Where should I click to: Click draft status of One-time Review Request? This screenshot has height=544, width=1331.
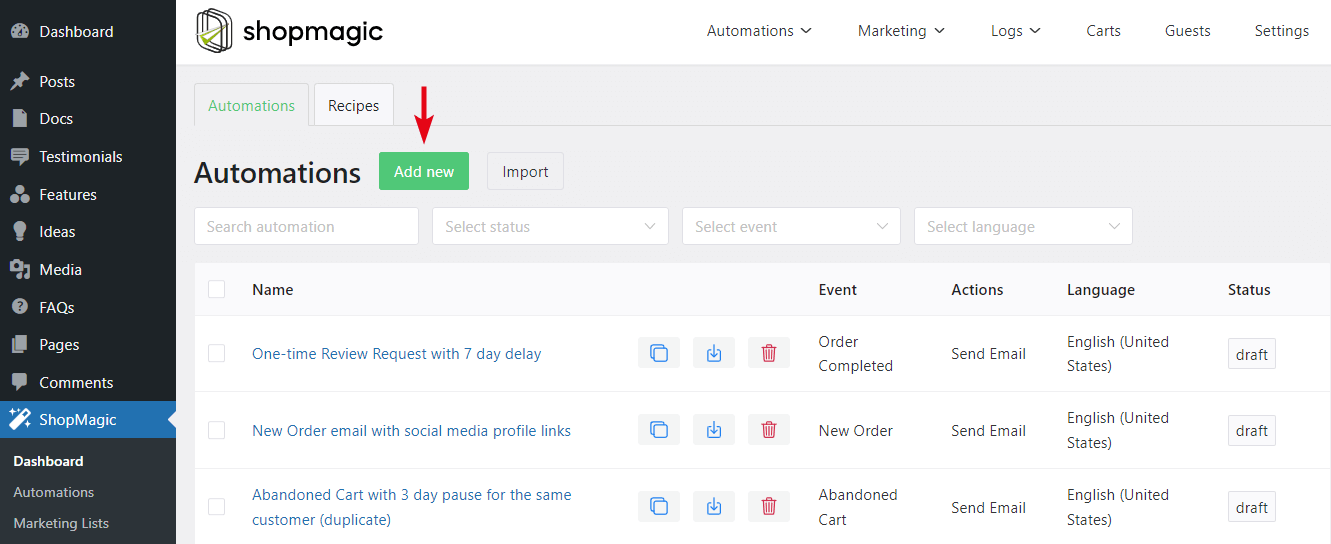pos(1252,354)
